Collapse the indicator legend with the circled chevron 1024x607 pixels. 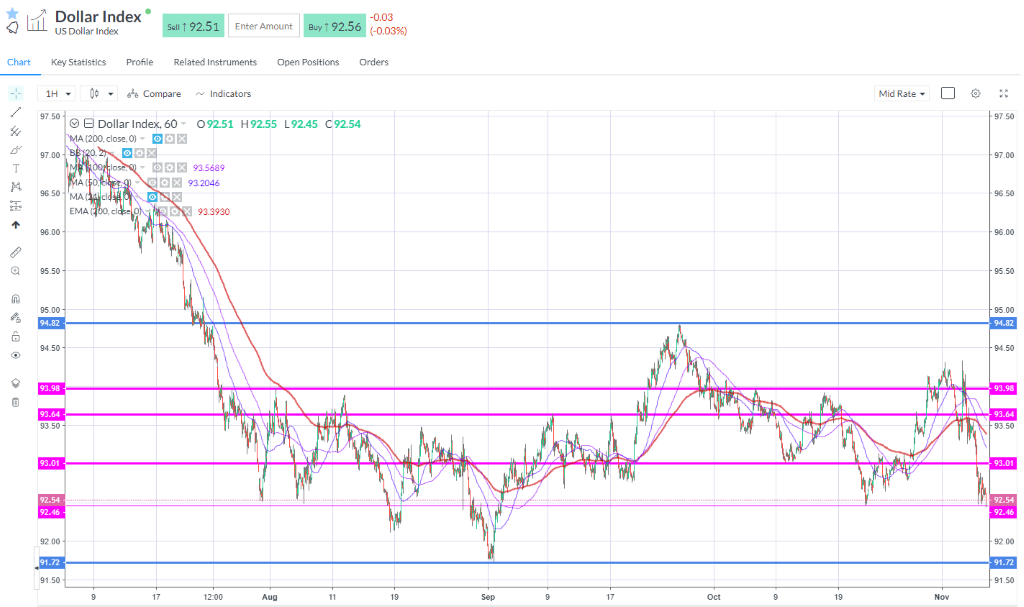click(x=74, y=123)
